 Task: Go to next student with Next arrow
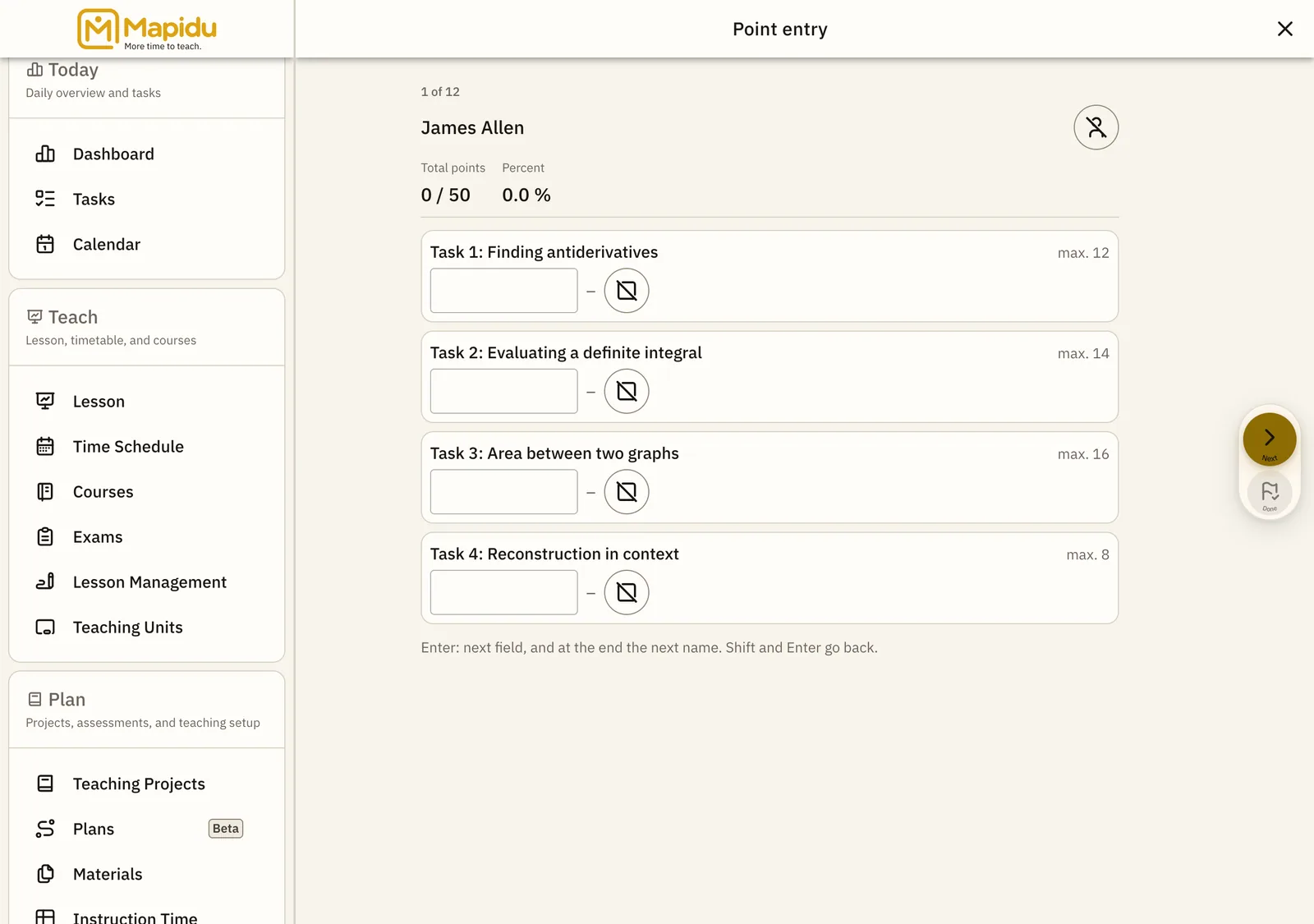pos(1270,439)
